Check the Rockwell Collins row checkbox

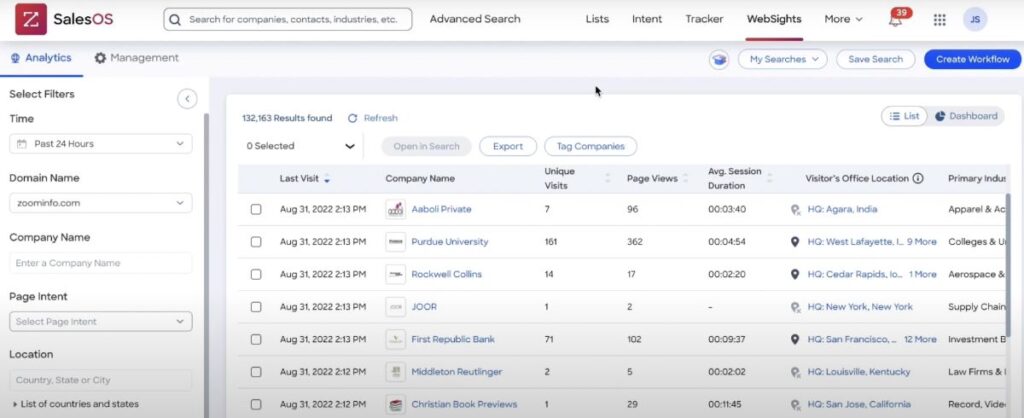[256, 274]
